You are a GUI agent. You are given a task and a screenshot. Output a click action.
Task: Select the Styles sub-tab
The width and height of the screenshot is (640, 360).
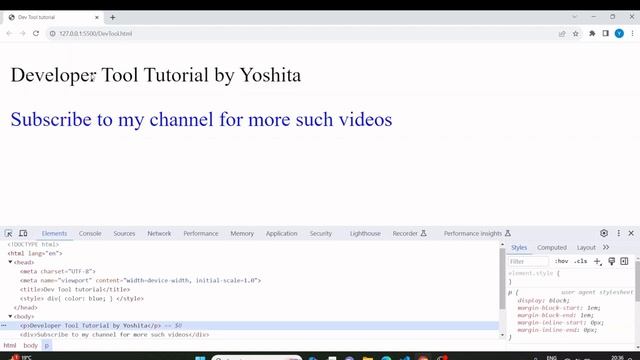tap(519, 247)
